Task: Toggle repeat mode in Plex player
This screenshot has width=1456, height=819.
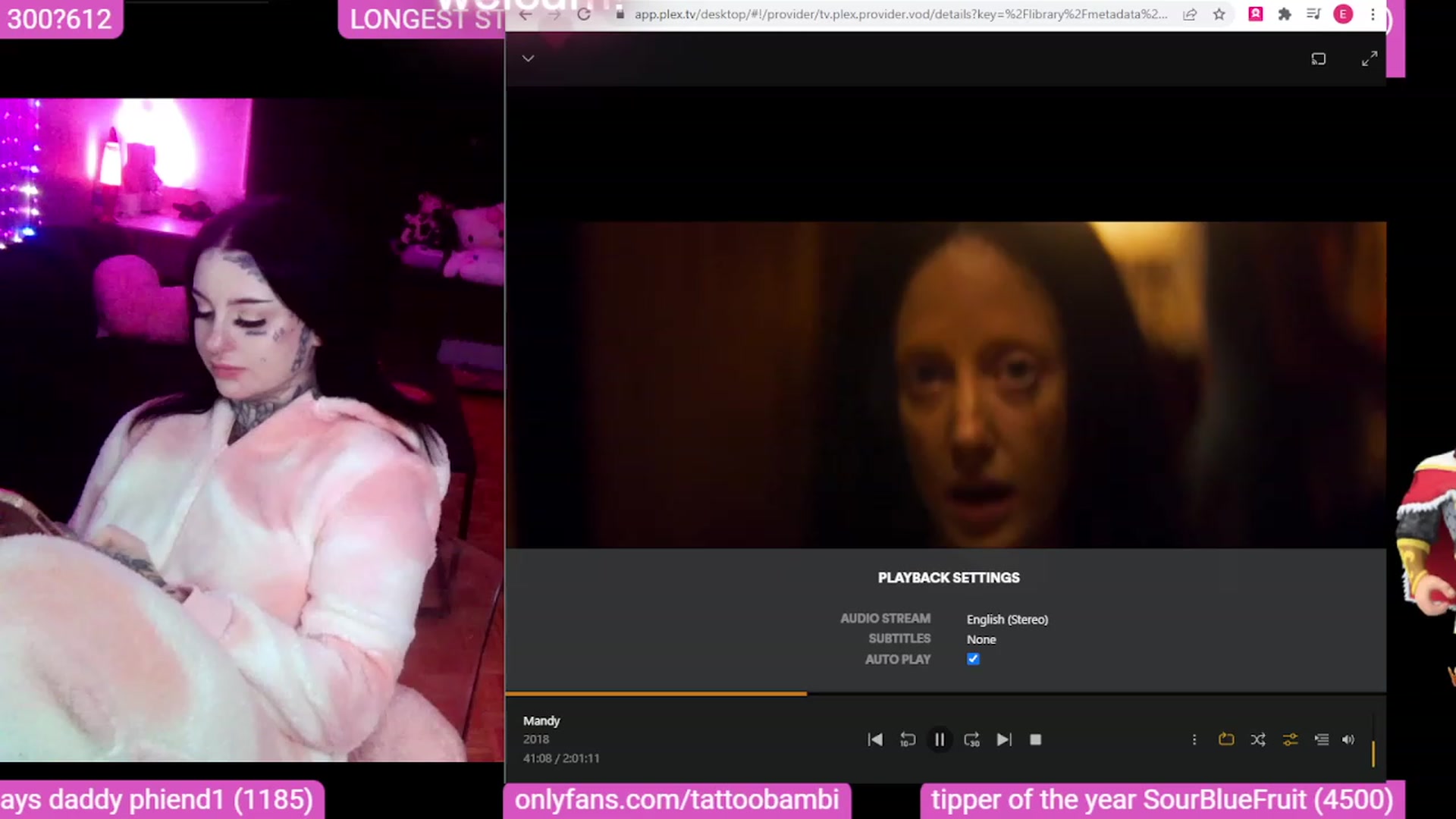Action: coord(1225,739)
